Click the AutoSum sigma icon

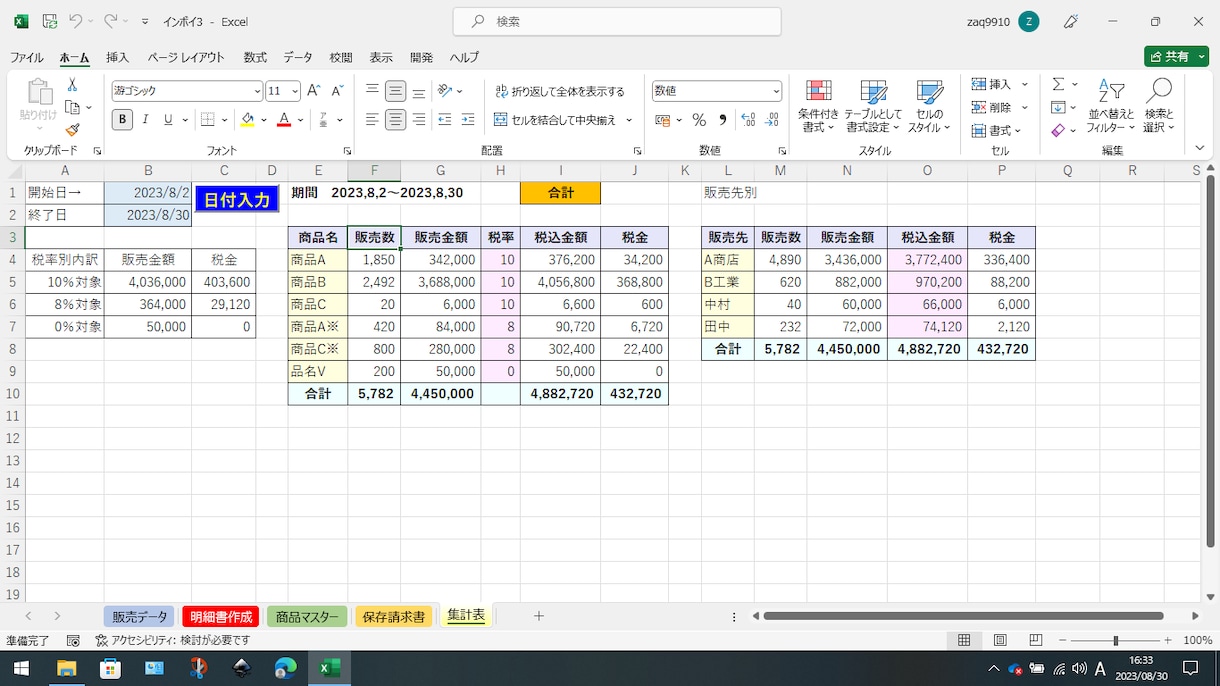click(1058, 85)
